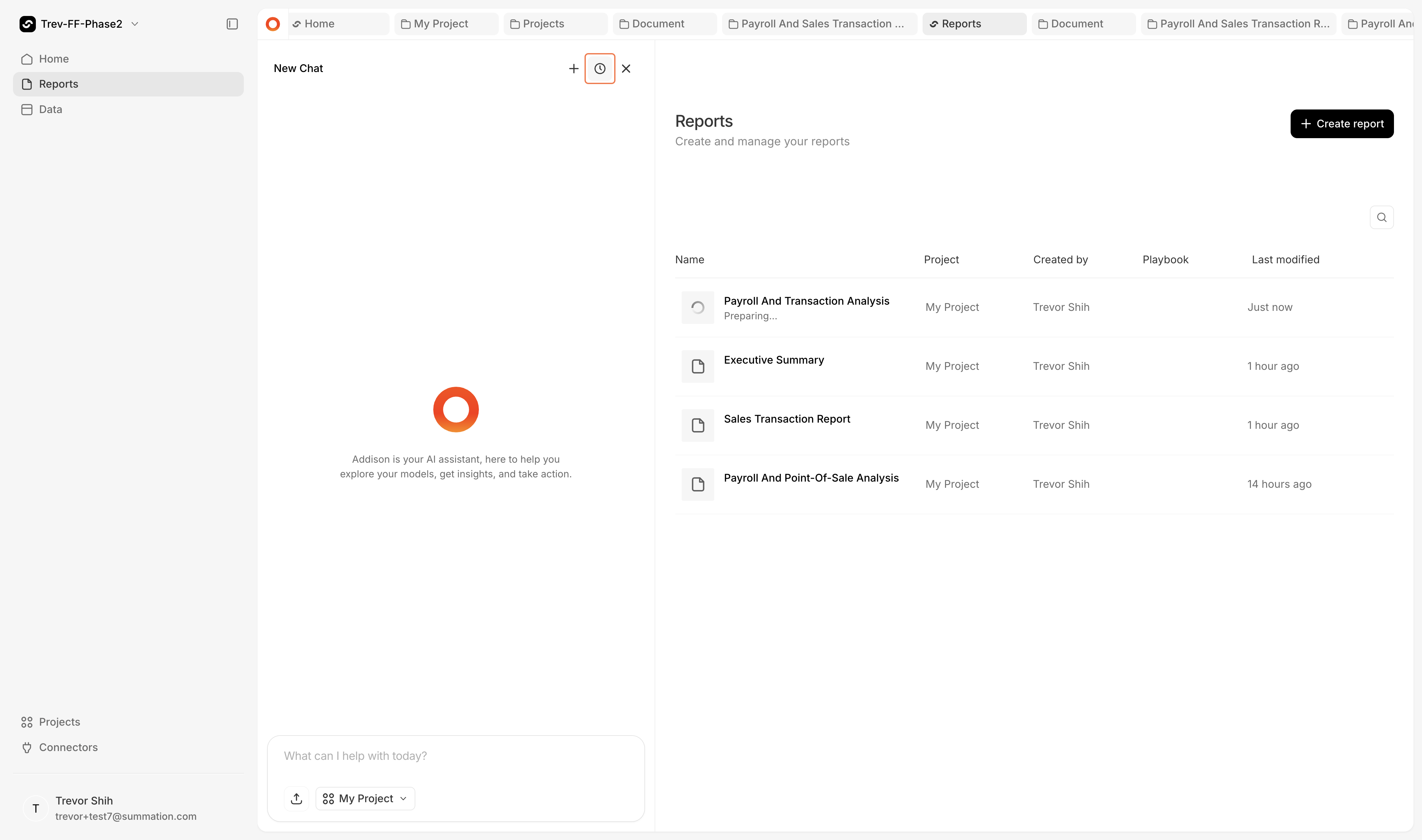
Task: Switch to the first Document tab
Action: tap(665, 24)
